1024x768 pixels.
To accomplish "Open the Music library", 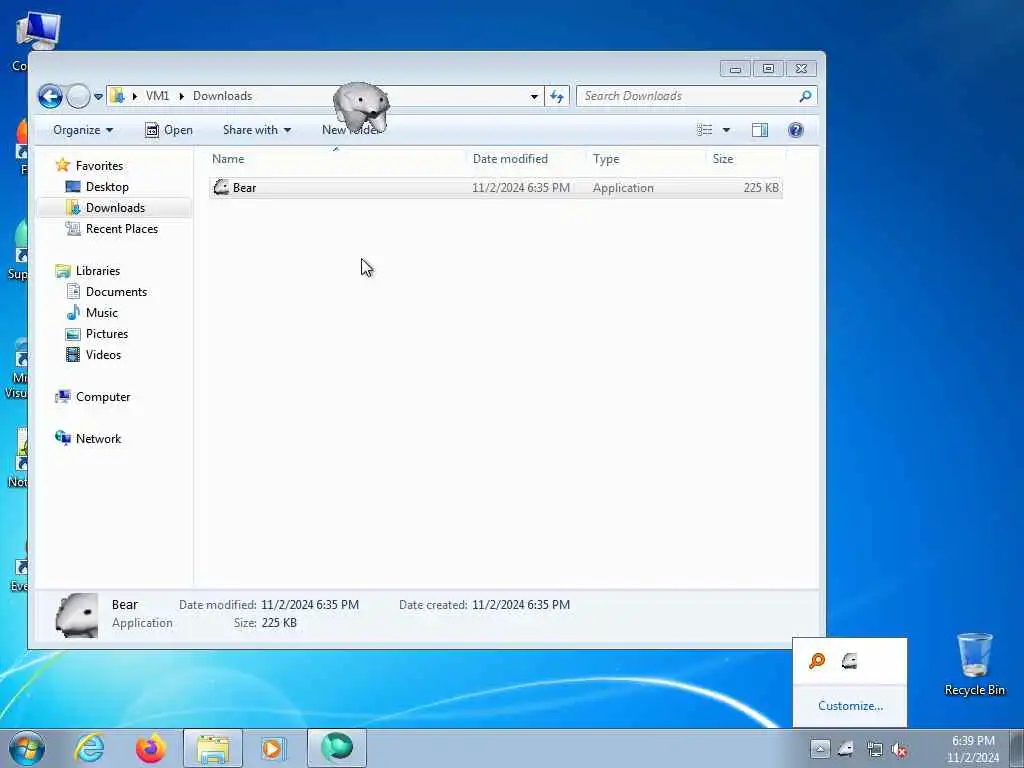I will [102, 313].
